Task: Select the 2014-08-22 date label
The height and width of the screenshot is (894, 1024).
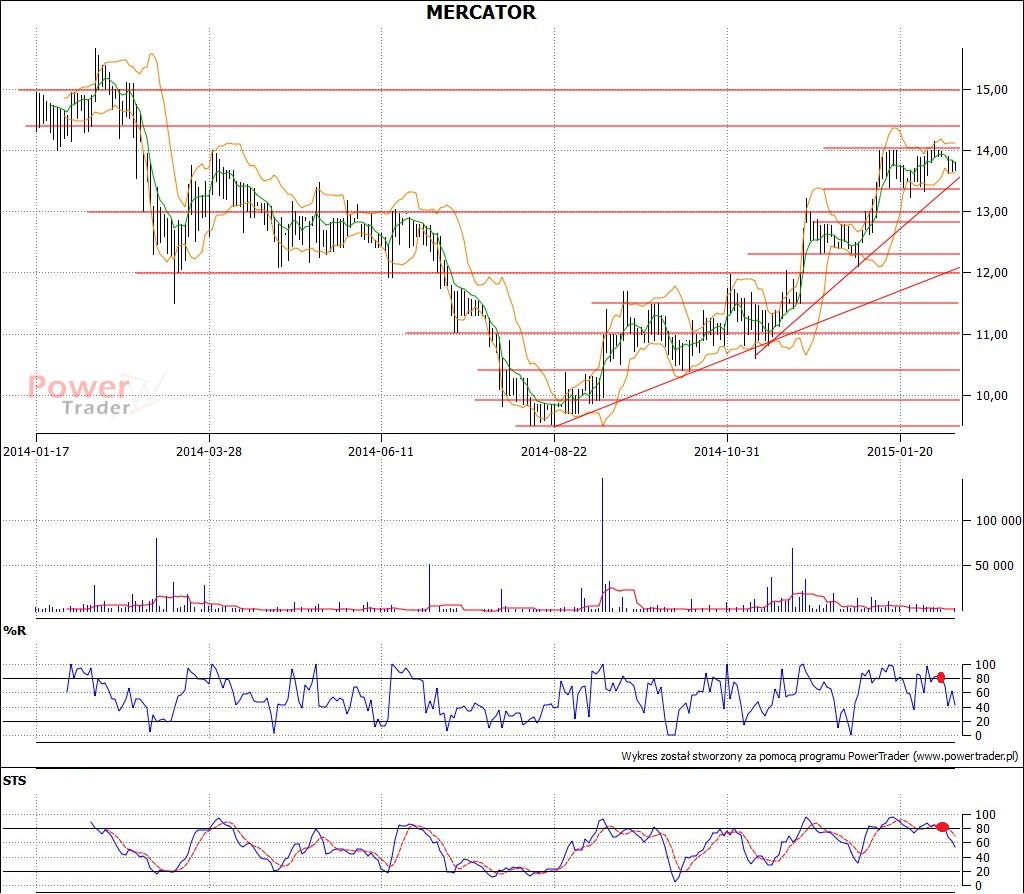Action: [x=554, y=451]
